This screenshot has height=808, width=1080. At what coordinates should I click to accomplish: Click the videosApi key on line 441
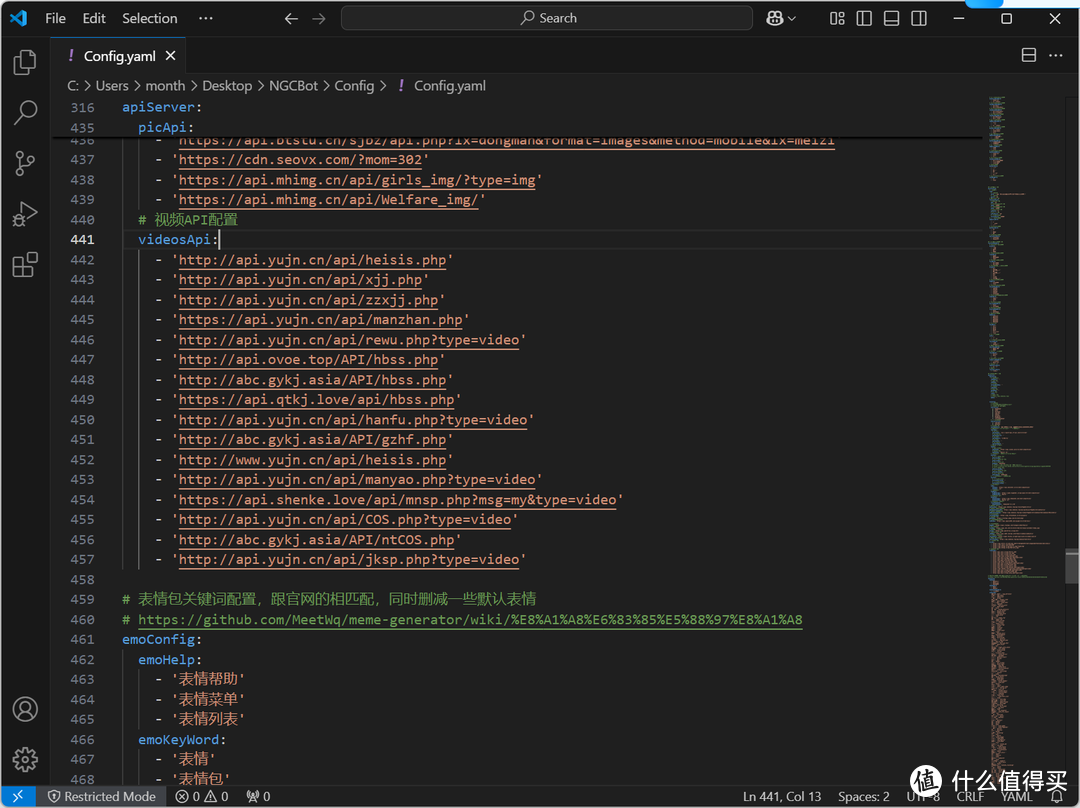coord(174,240)
